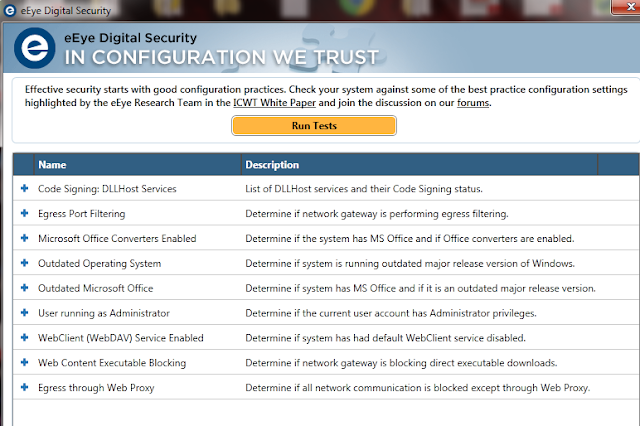Screen dimensions: 640x426
Task: Expand the Outdated Operating System test
Action: [24, 263]
